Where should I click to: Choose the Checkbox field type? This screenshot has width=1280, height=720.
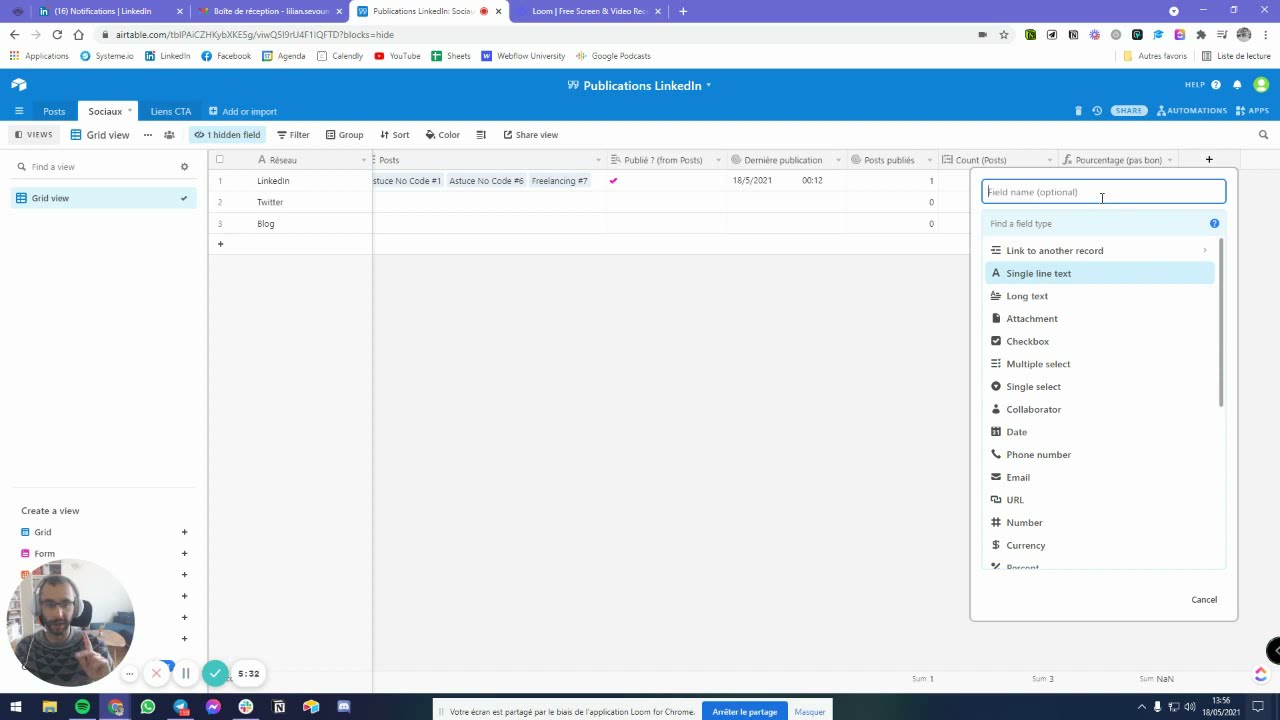(1100, 342)
